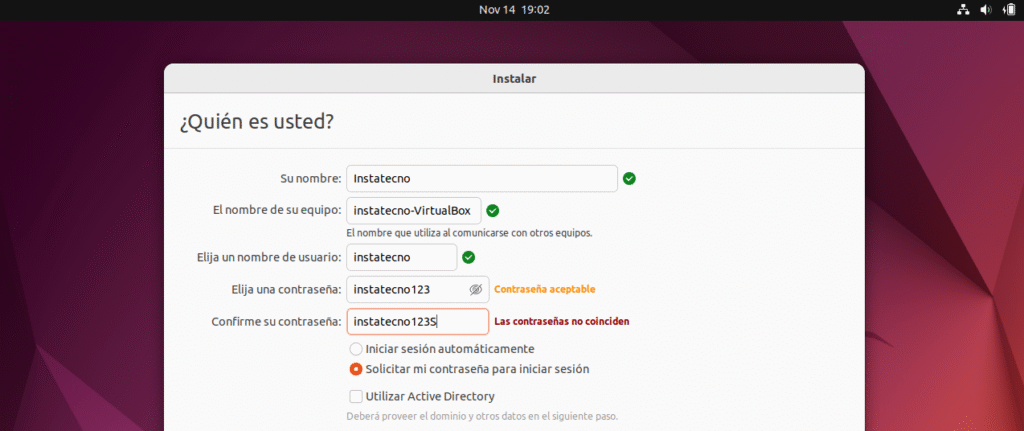Click green checkmark beside computer name field
The image size is (1024, 431).
click(492, 211)
